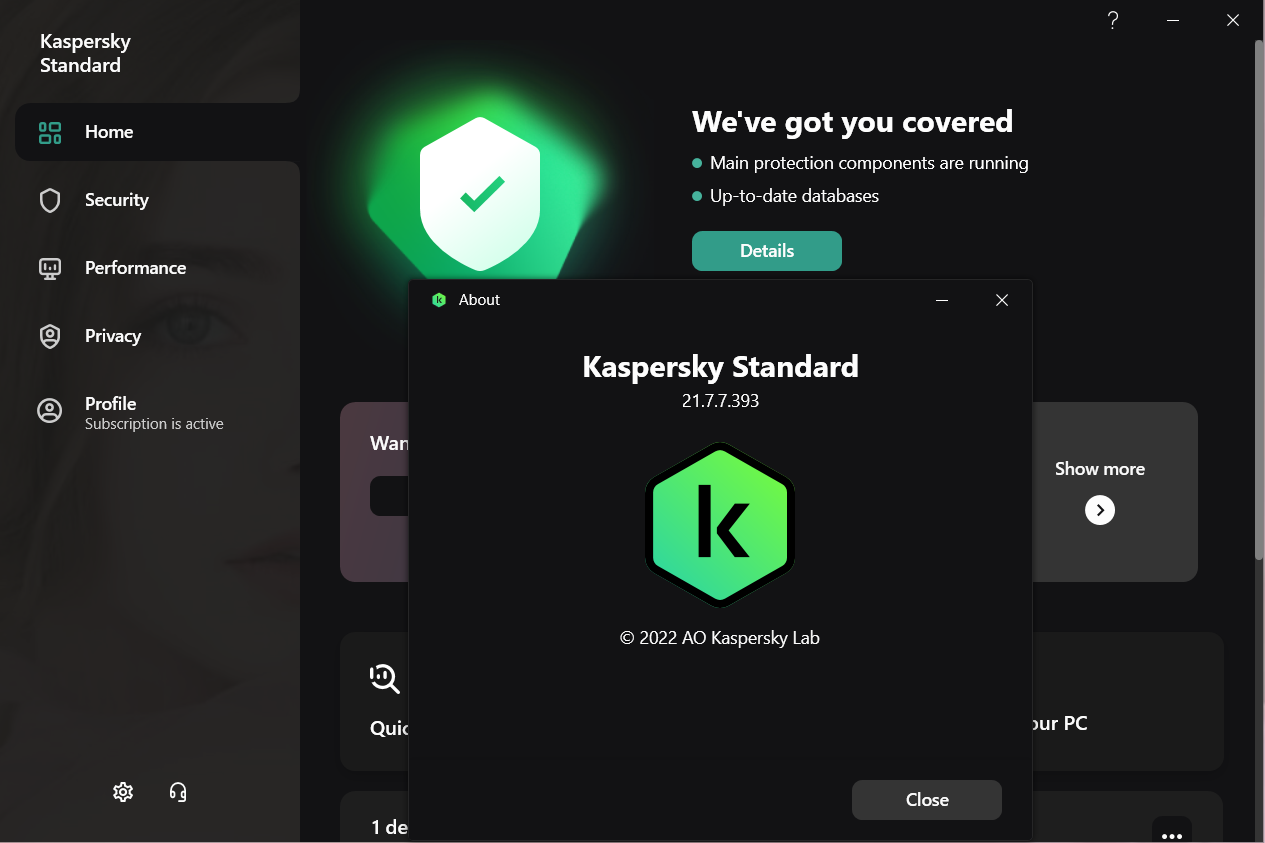The height and width of the screenshot is (843, 1265).
Task: Click the Show more card
Action: (1115, 492)
